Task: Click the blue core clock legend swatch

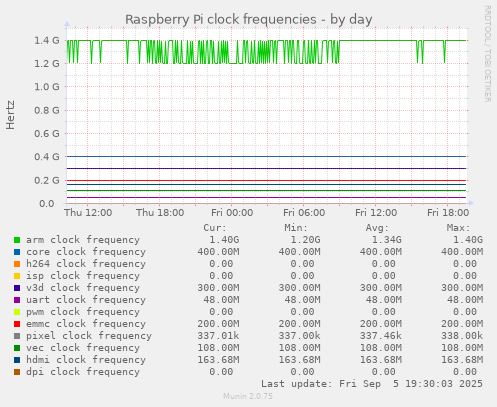Action: pos(17,252)
